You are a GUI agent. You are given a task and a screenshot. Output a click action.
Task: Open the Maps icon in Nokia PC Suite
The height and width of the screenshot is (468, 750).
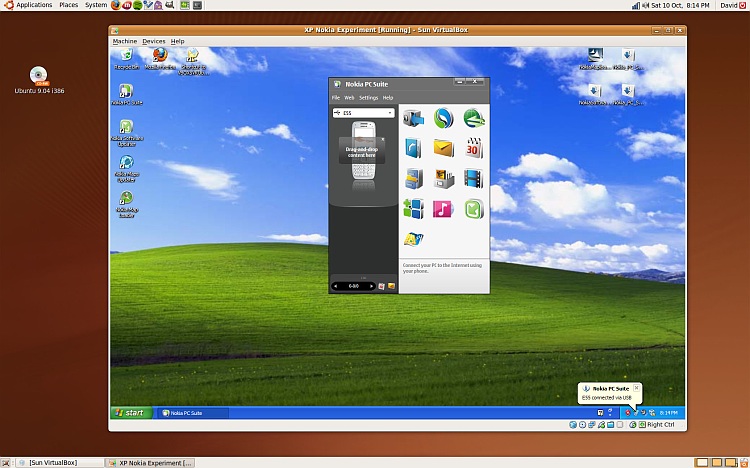(413, 239)
